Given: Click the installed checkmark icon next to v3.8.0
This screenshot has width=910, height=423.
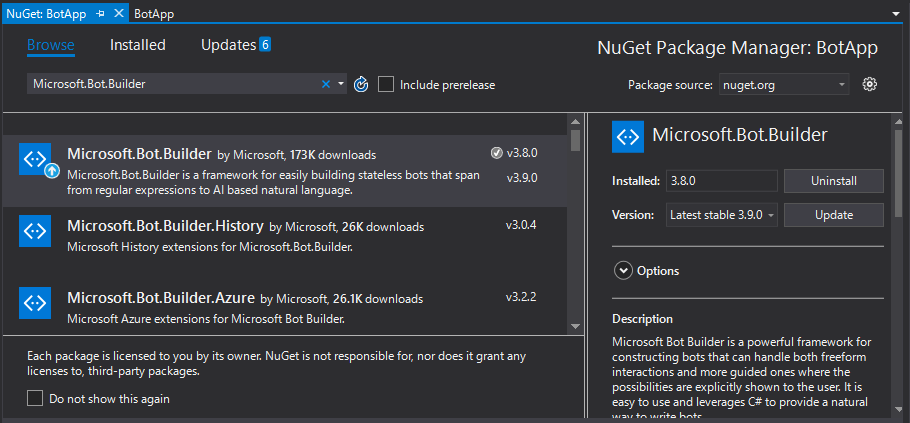Looking at the screenshot, I should point(496,153).
